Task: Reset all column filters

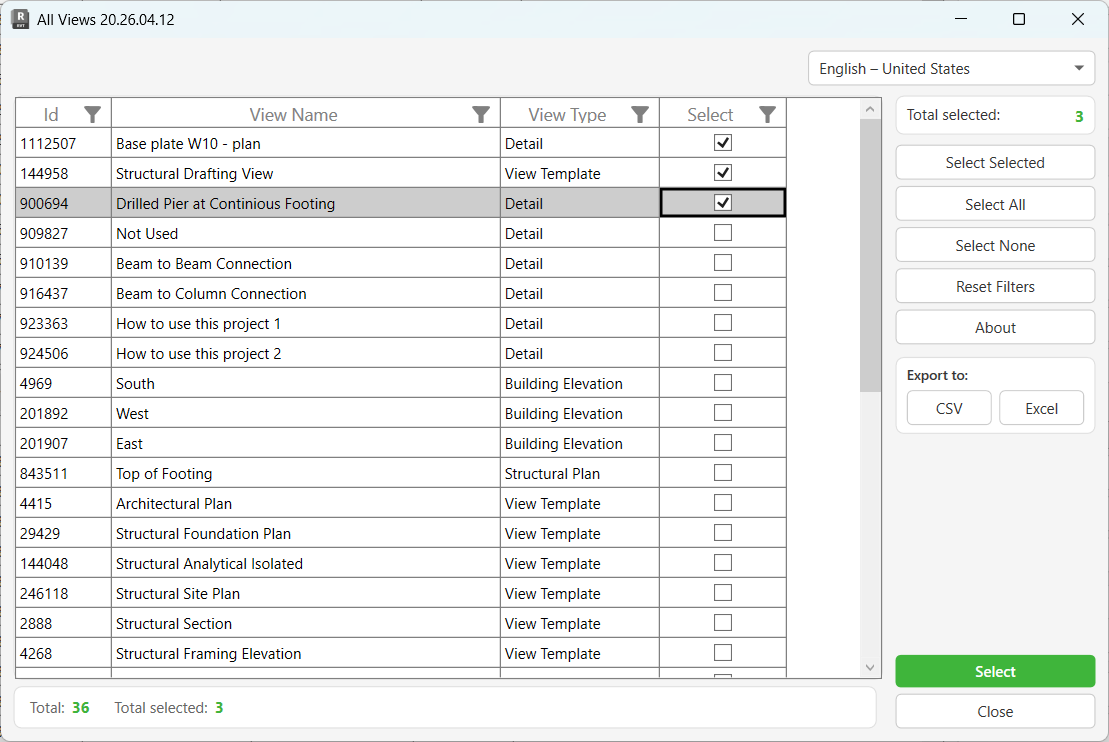Action: point(994,285)
